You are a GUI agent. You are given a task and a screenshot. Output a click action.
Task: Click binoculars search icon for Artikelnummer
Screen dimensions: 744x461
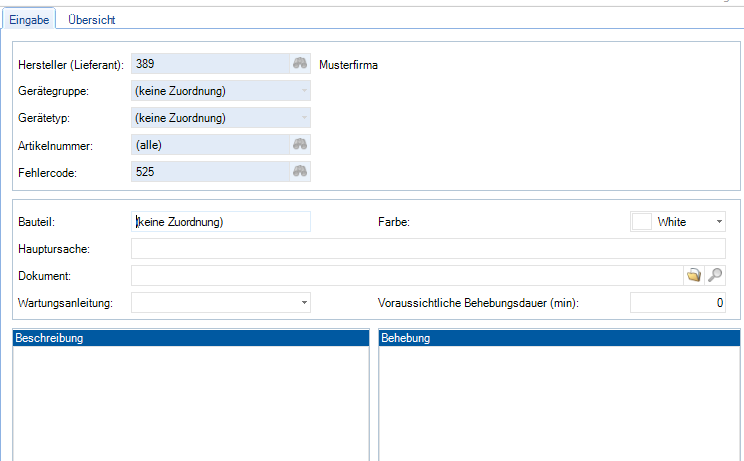[300, 145]
